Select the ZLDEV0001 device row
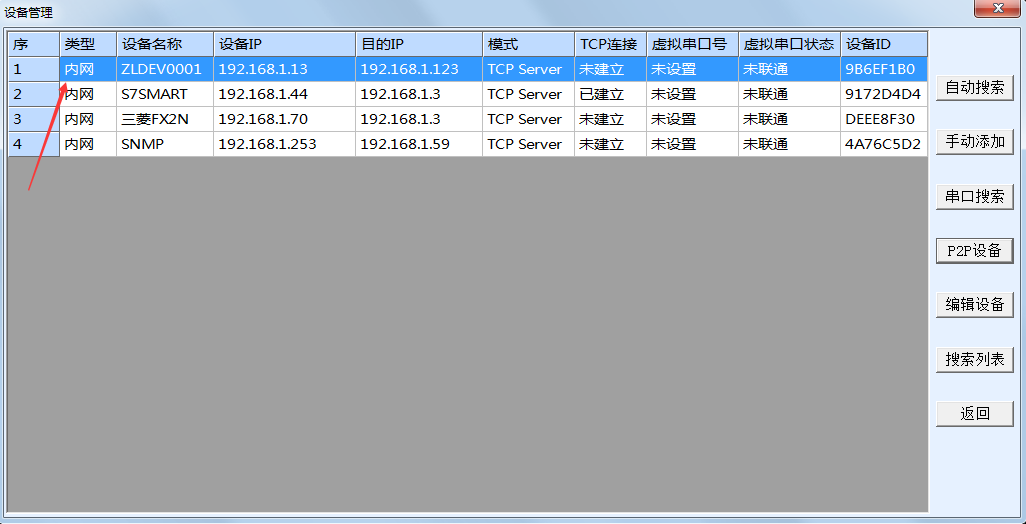Image resolution: width=1026 pixels, height=524 pixels. coord(161,70)
